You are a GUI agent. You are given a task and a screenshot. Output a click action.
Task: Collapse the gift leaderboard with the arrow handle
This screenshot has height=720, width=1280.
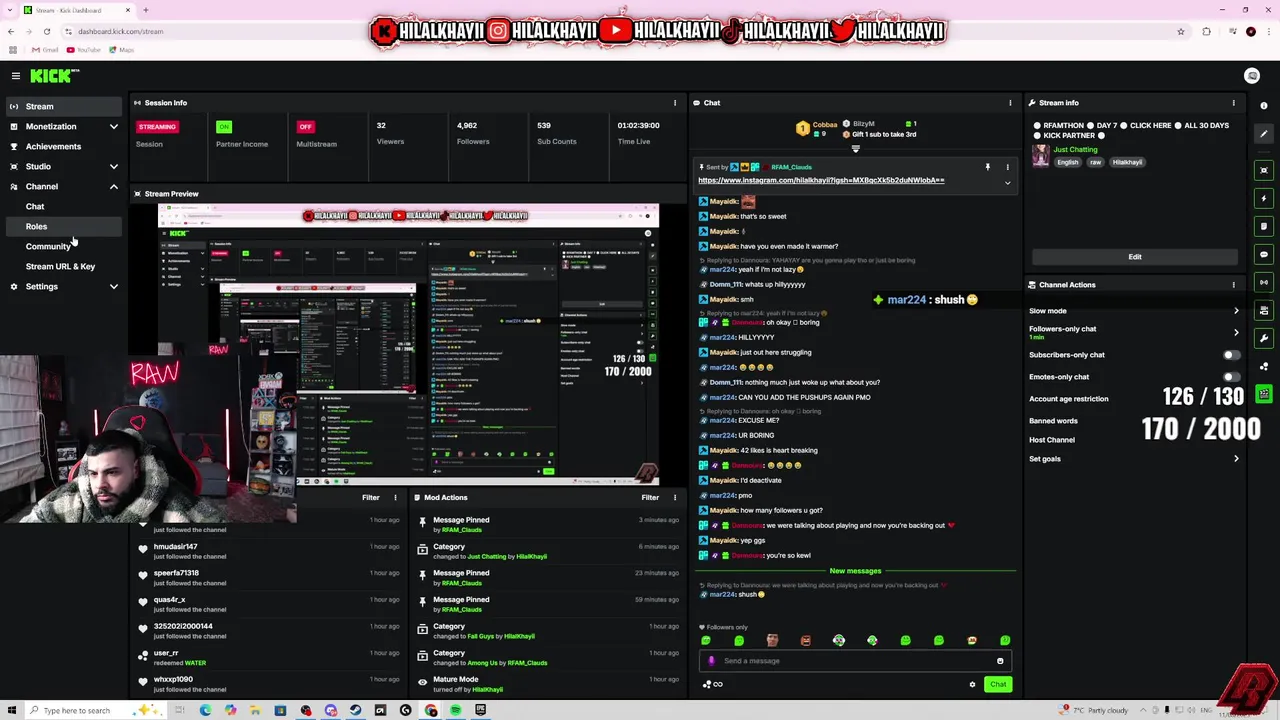[855, 149]
